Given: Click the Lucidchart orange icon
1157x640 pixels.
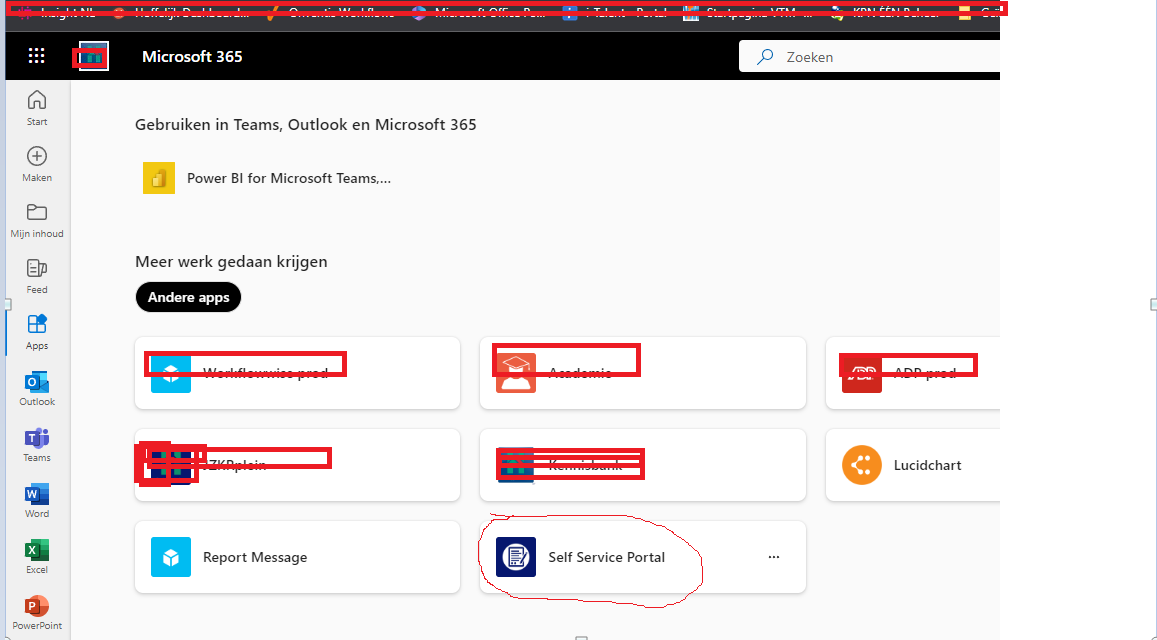Looking at the screenshot, I should (x=862, y=465).
